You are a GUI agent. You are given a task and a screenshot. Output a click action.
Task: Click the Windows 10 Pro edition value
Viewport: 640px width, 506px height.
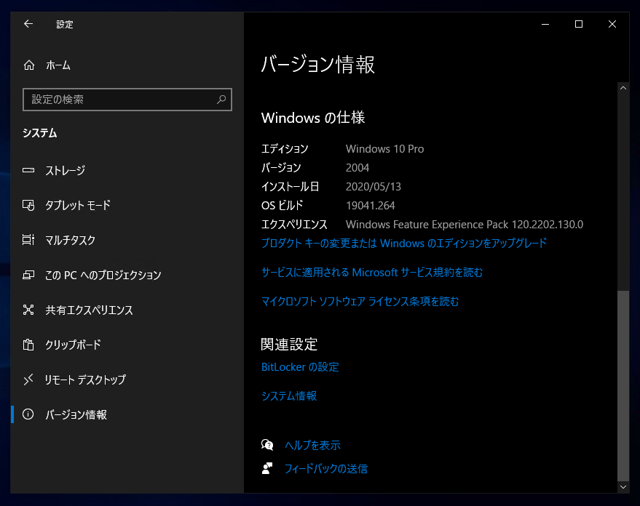click(x=385, y=149)
